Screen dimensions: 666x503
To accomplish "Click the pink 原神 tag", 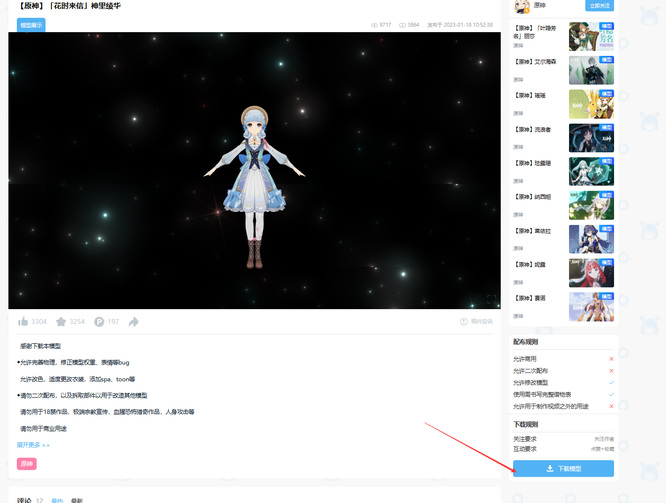I will [x=27, y=464].
